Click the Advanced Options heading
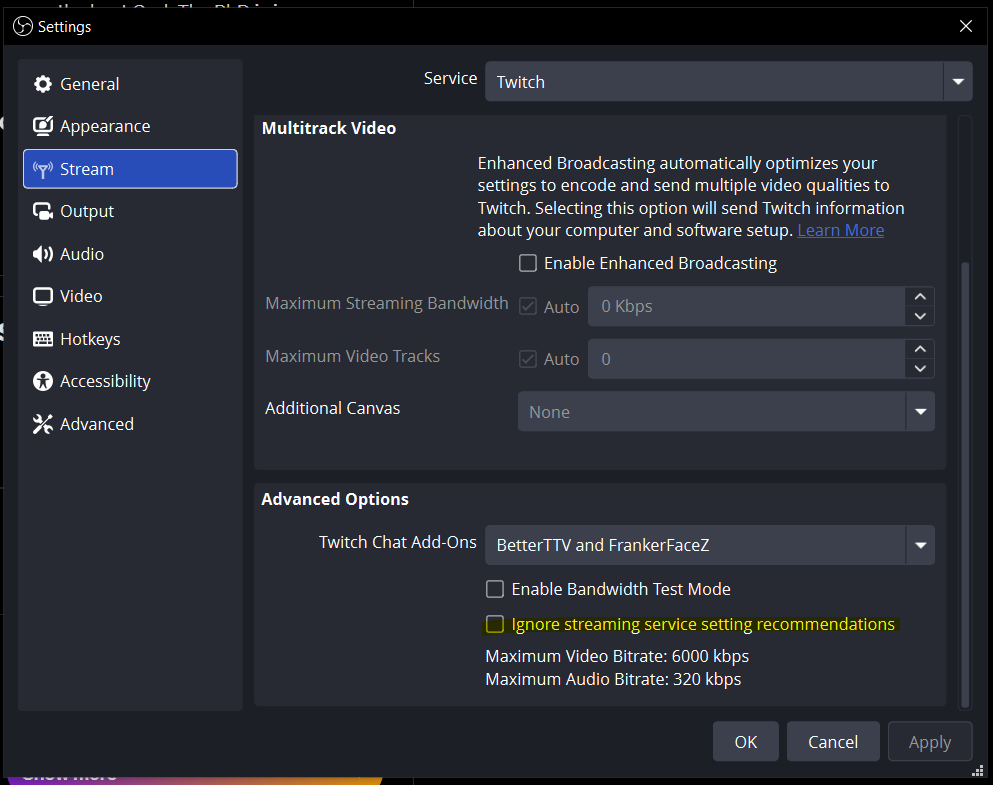This screenshot has height=785, width=993. tap(335, 499)
